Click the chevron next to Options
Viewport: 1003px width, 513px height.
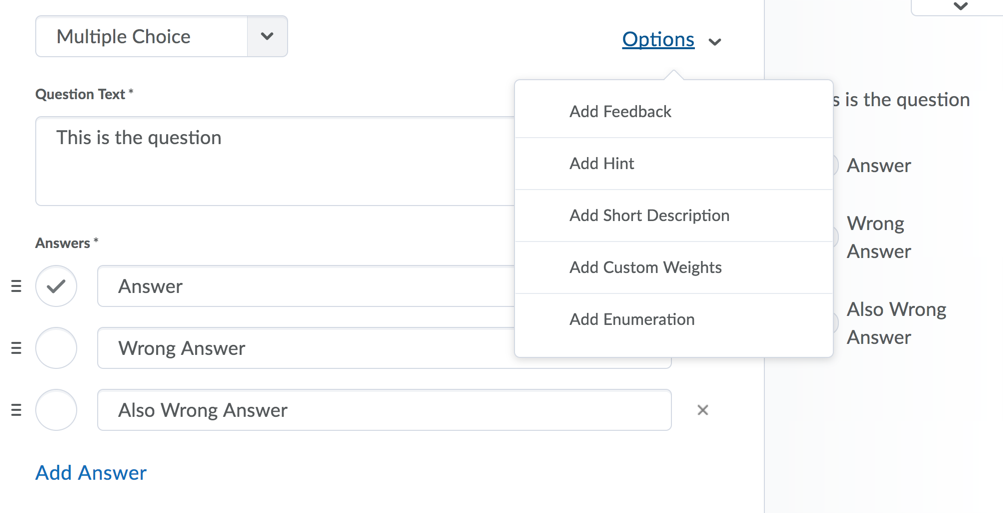click(x=715, y=42)
